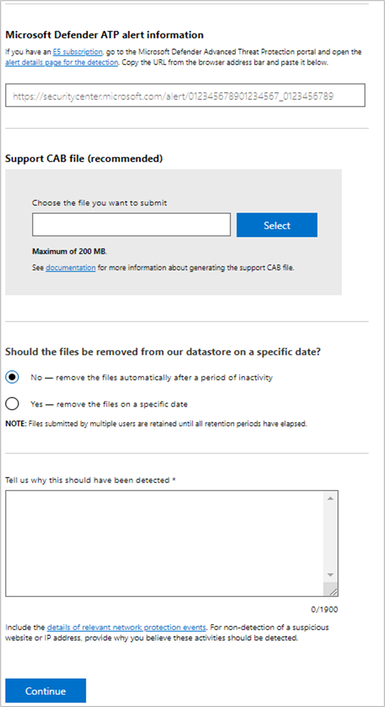
Task: Open the E5 subscription link
Action: [x=78, y=52]
